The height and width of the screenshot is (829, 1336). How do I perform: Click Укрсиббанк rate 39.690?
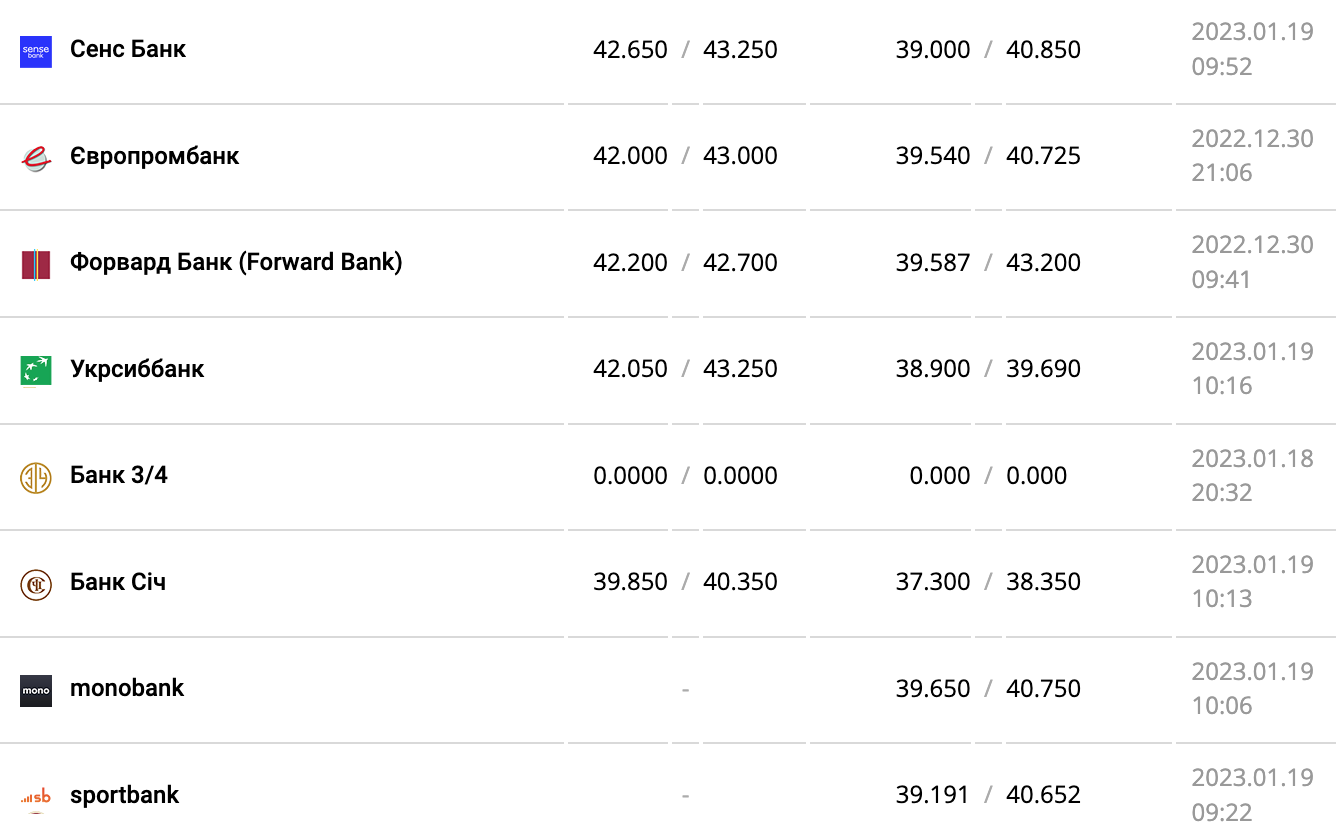[x=1043, y=369]
